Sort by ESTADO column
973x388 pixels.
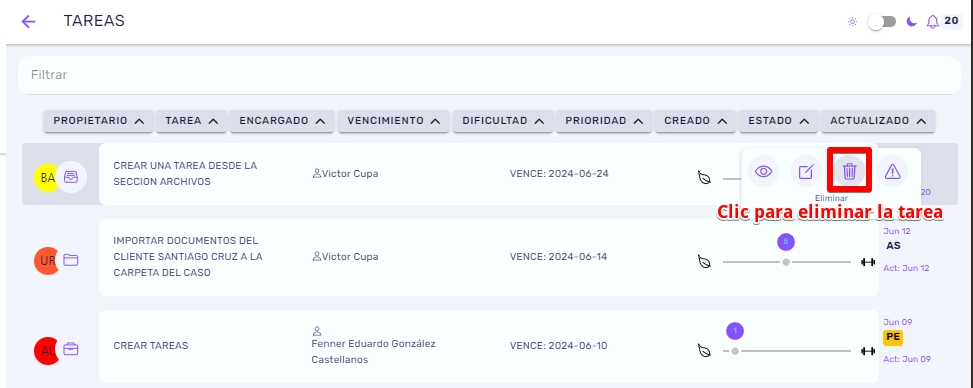778,121
